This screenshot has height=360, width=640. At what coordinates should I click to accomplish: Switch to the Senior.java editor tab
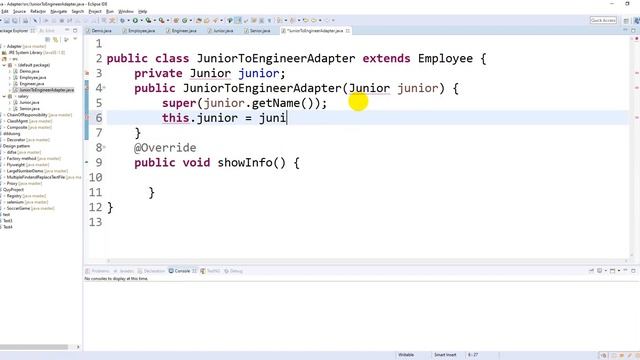click(257, 31)
